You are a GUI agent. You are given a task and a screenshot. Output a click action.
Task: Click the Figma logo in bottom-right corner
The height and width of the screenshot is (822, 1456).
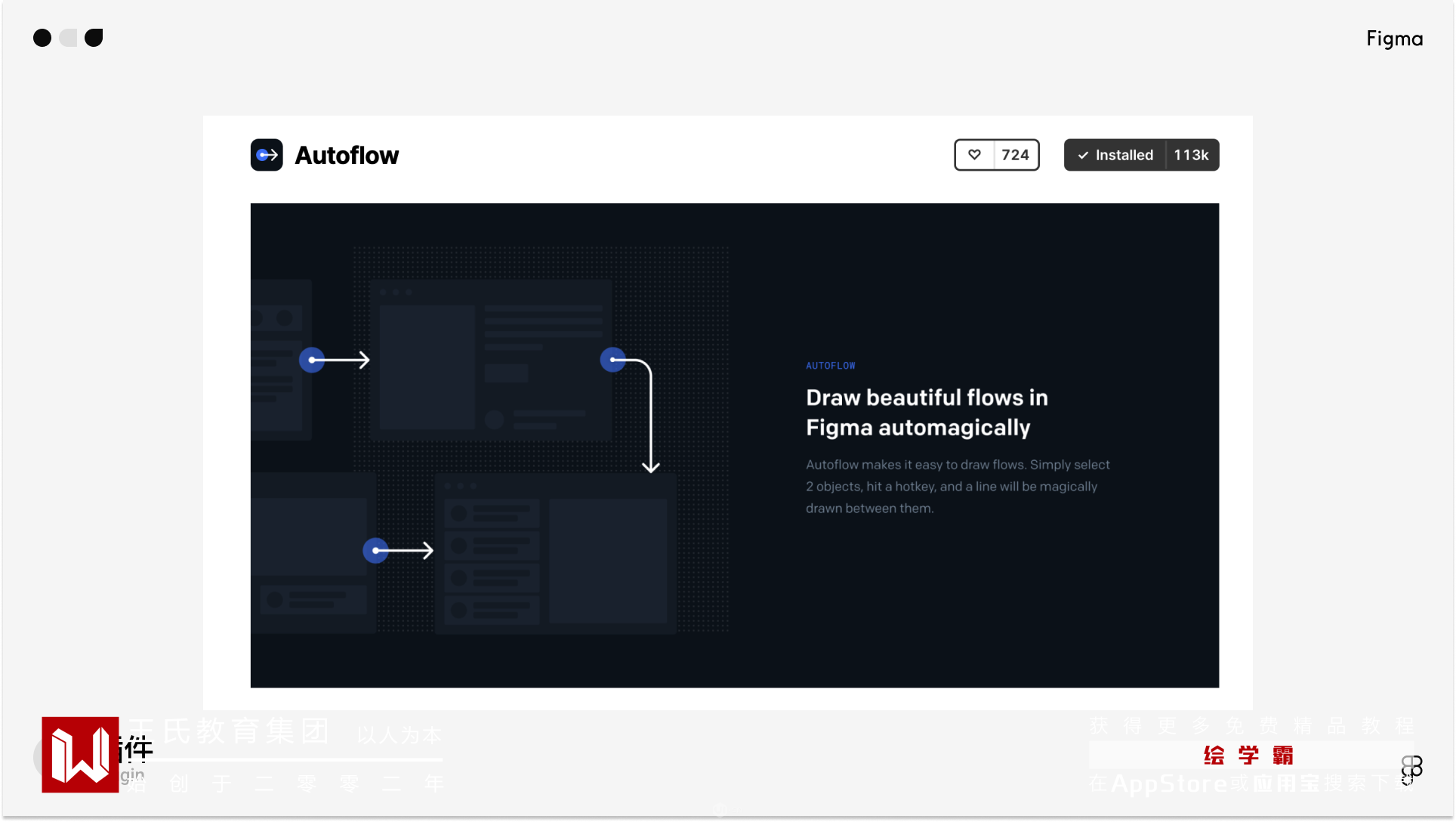pos(1411,769)
